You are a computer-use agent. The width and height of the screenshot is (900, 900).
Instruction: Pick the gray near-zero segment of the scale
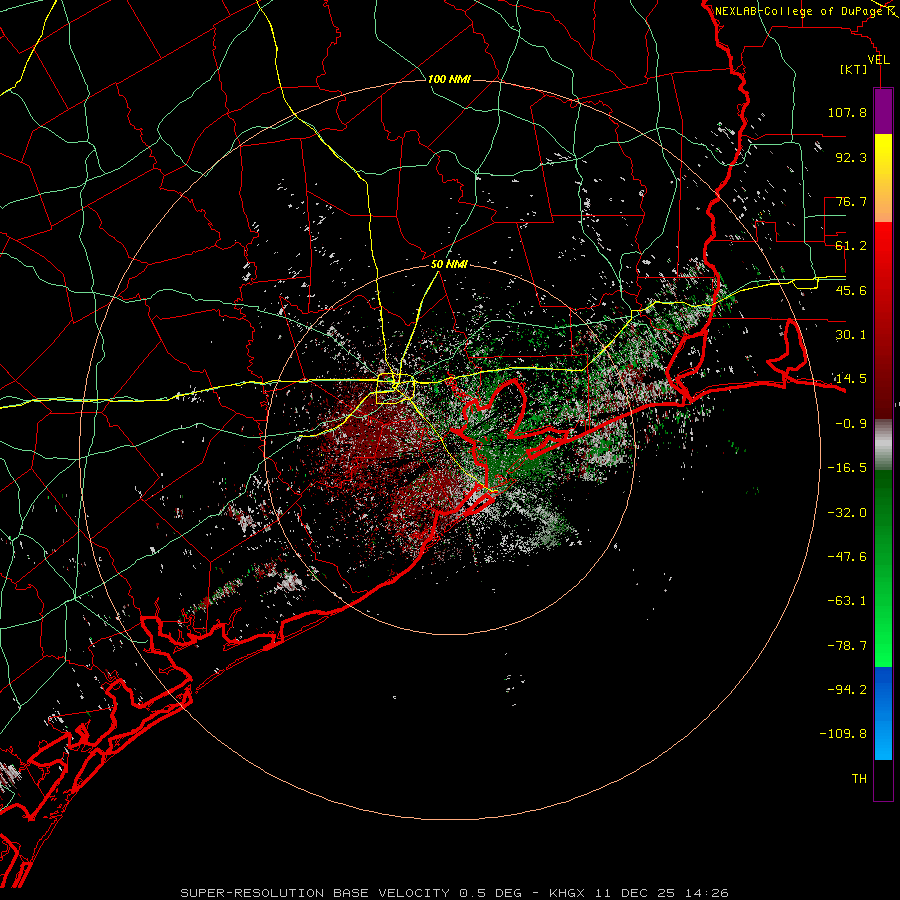click(883, 445)
